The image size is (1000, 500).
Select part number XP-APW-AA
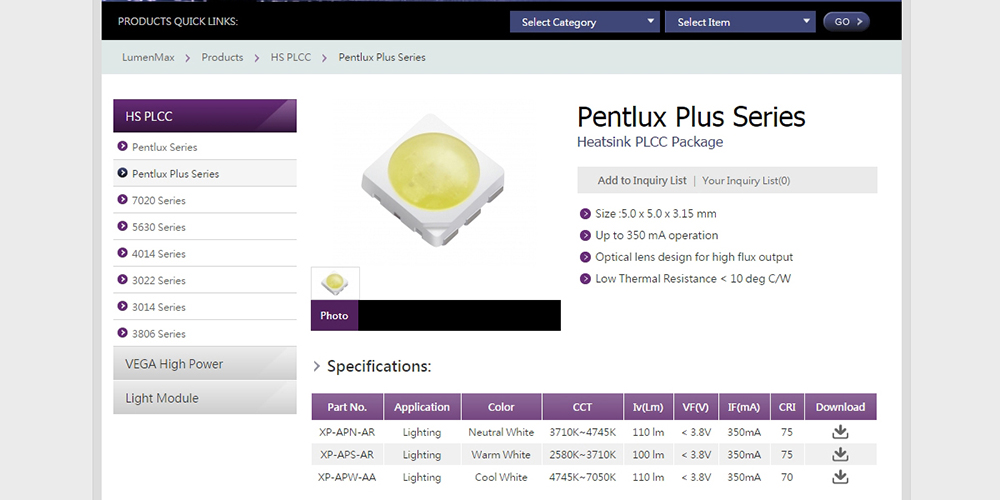point(347,477)
